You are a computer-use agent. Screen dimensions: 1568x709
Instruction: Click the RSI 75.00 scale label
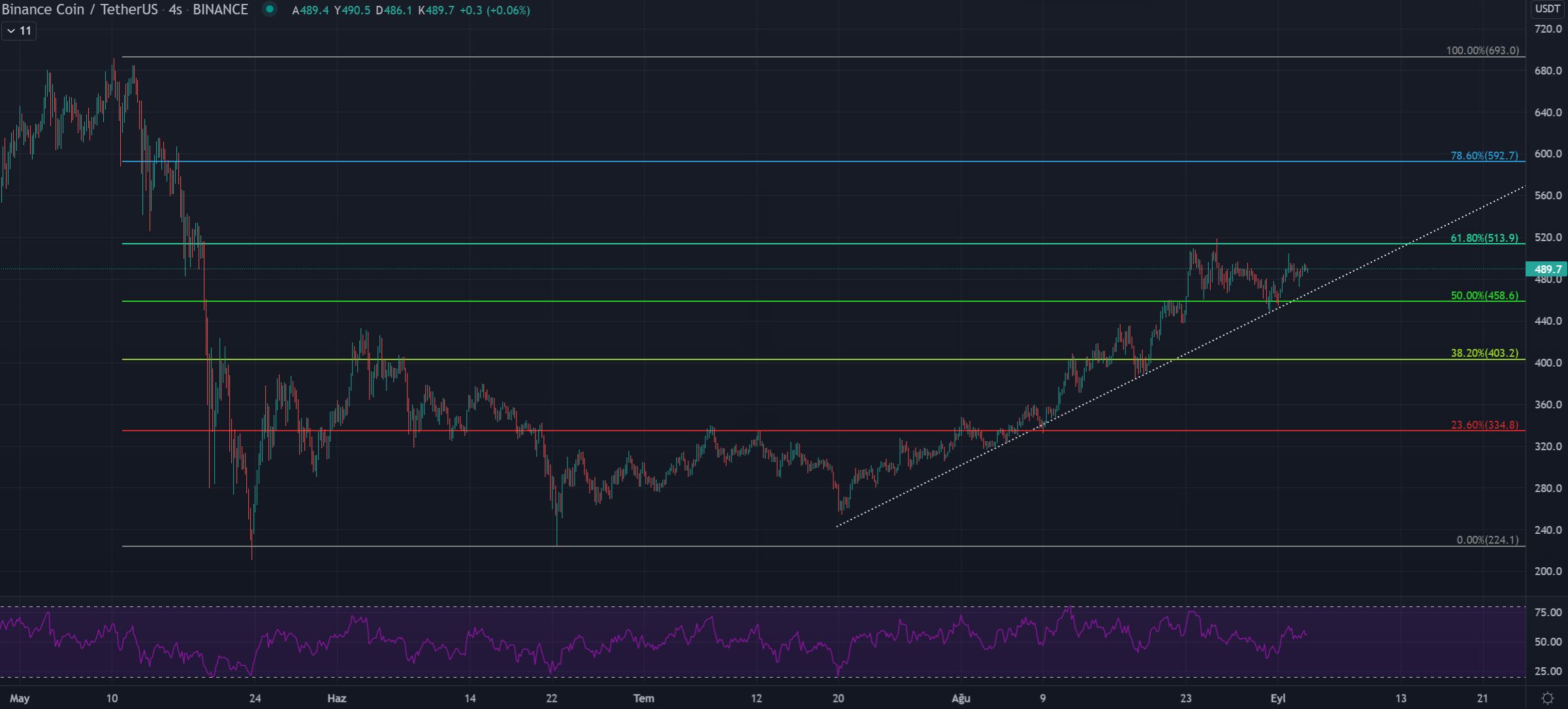point(1547,612)
